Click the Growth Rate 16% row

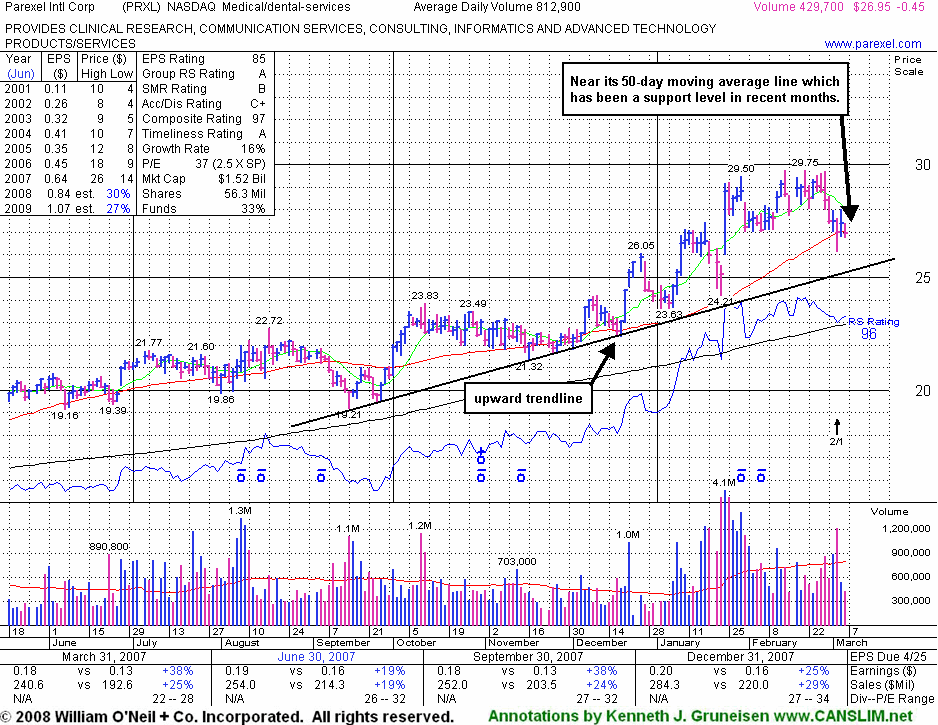203,148
